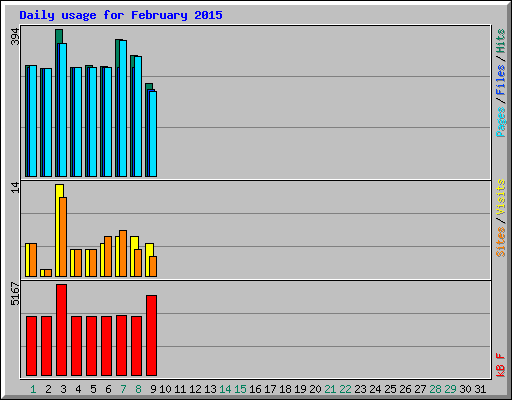Click the cyan pages bar for day 1
512x400 pixels.
click(x=33, y=121)
